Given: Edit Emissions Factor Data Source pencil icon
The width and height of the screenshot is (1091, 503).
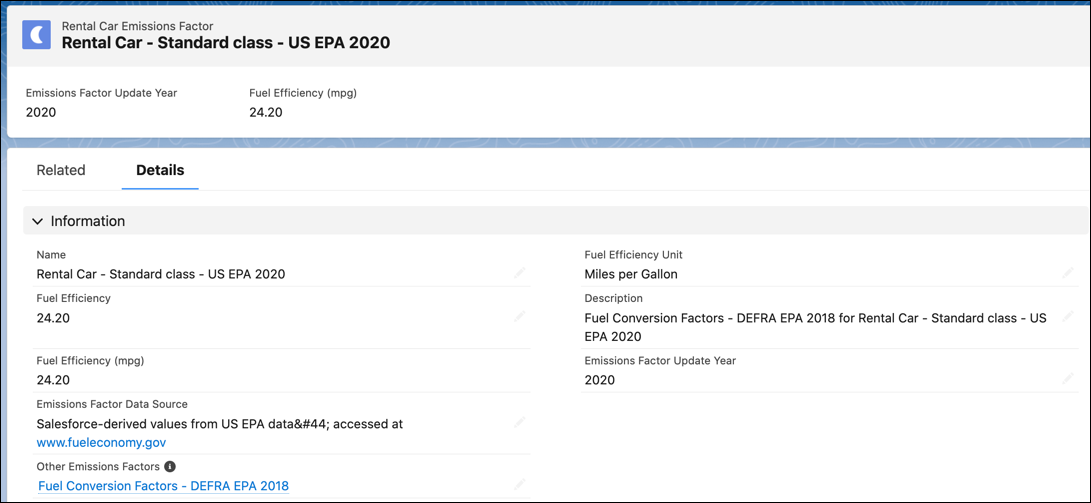Looking at the screenshot, I should tap(520, 422).
